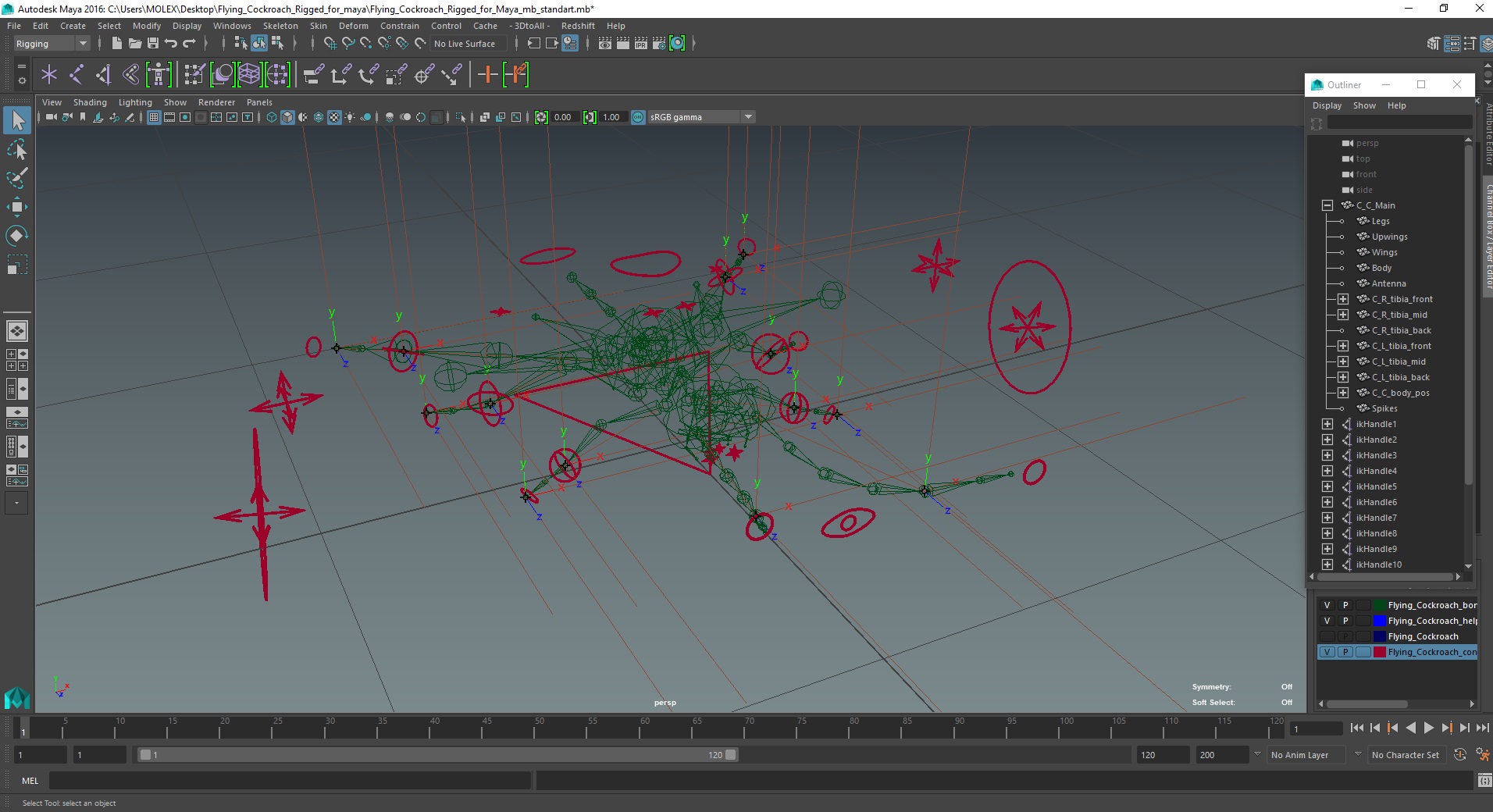Toggle the viewport Grid display icon

[x=154, y=117]
